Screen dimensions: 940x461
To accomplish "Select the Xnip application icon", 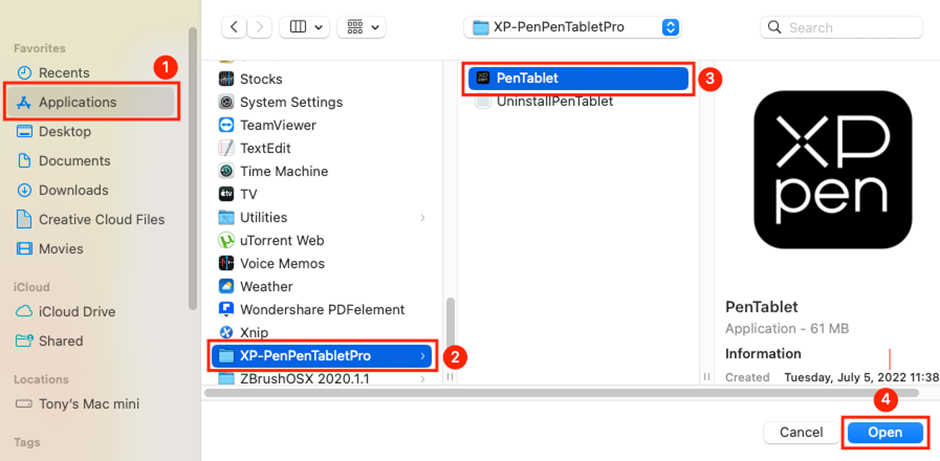I will (x=226, y=332).
